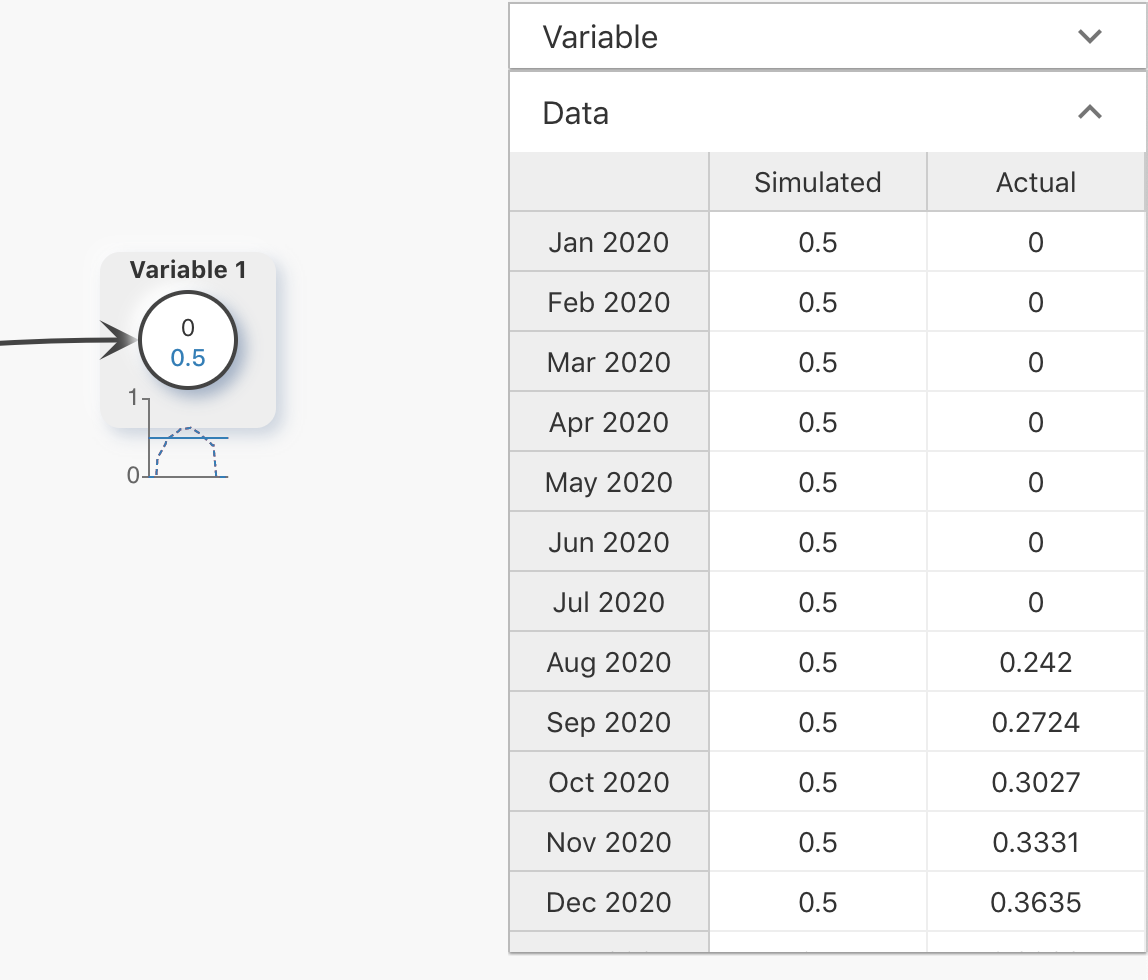Click the Actual cell for Apr 2020
The image size is (1148, 980).
(x=1035, y=422)
